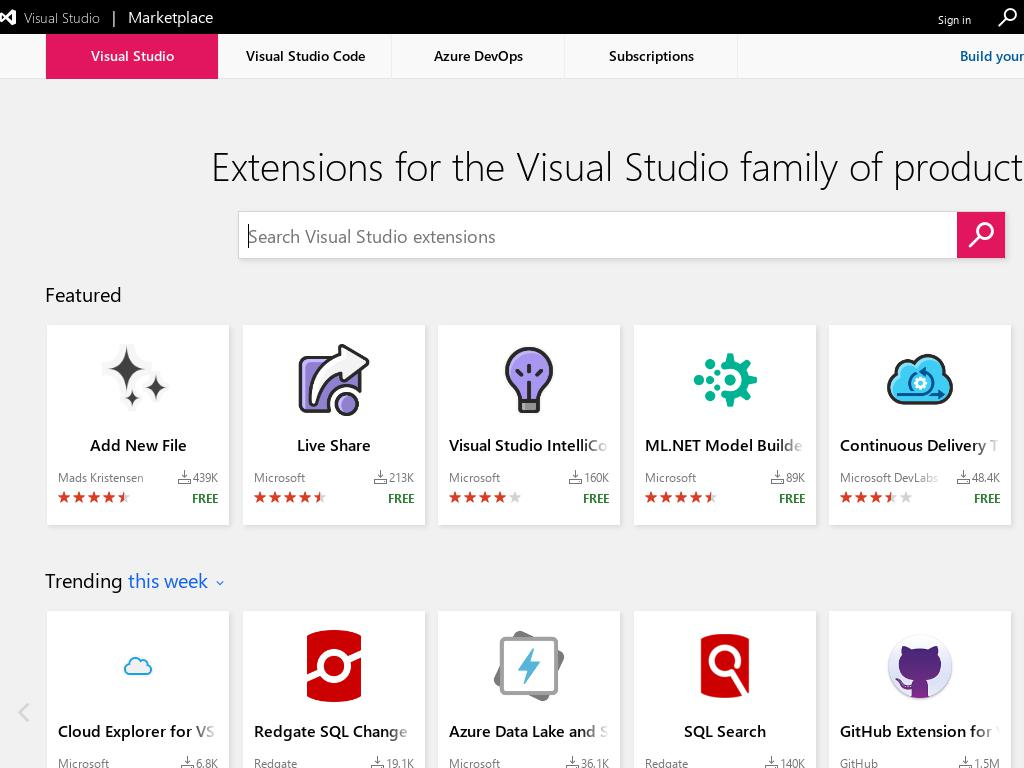Click the download icon beside 89K
The width and height of the screenshot is (1024, 768).
(x=777, y=477)
